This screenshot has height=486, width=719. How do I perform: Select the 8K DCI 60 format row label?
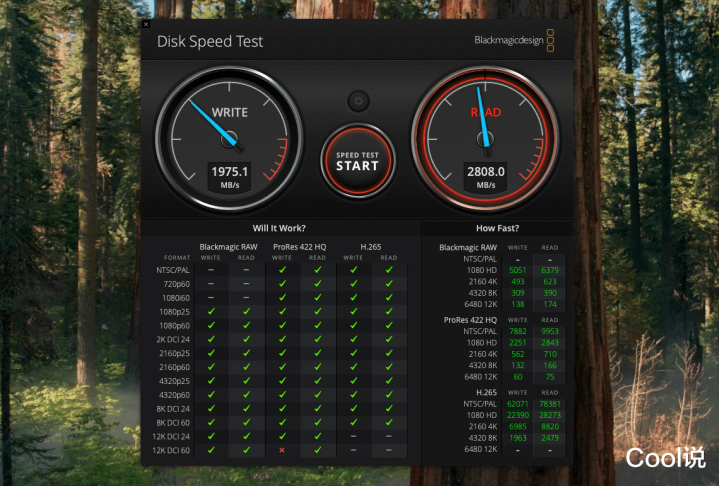173,423
